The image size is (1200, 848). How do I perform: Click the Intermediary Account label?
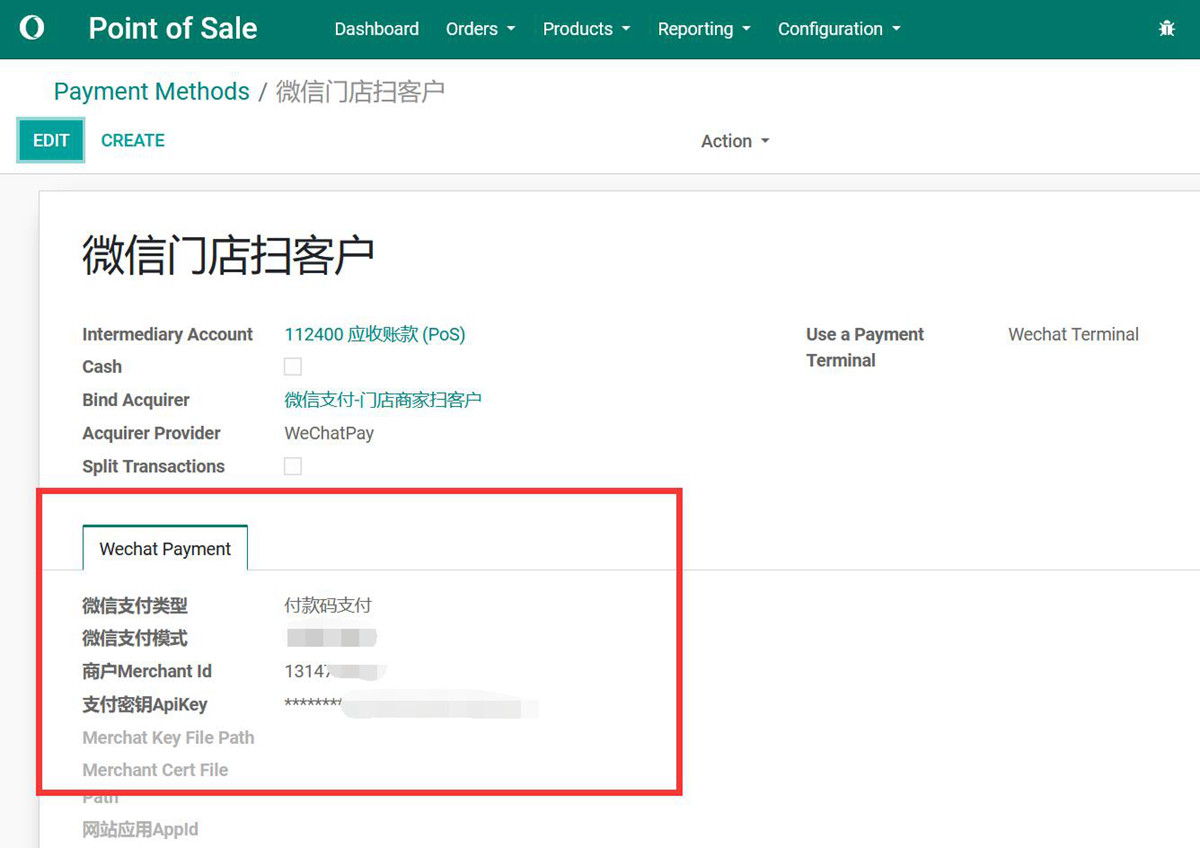pos(168,334)
